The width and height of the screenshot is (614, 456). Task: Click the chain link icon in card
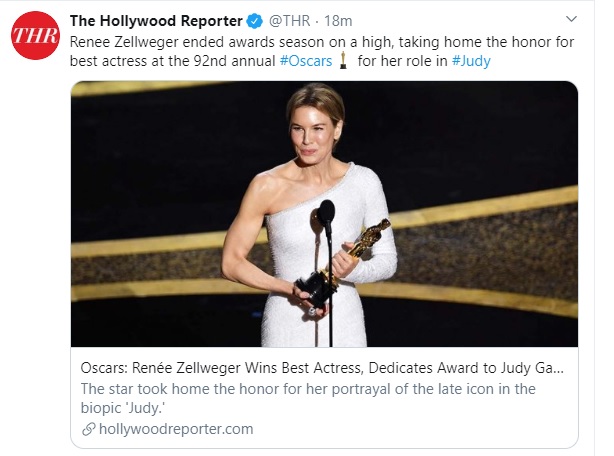point(88,429)
